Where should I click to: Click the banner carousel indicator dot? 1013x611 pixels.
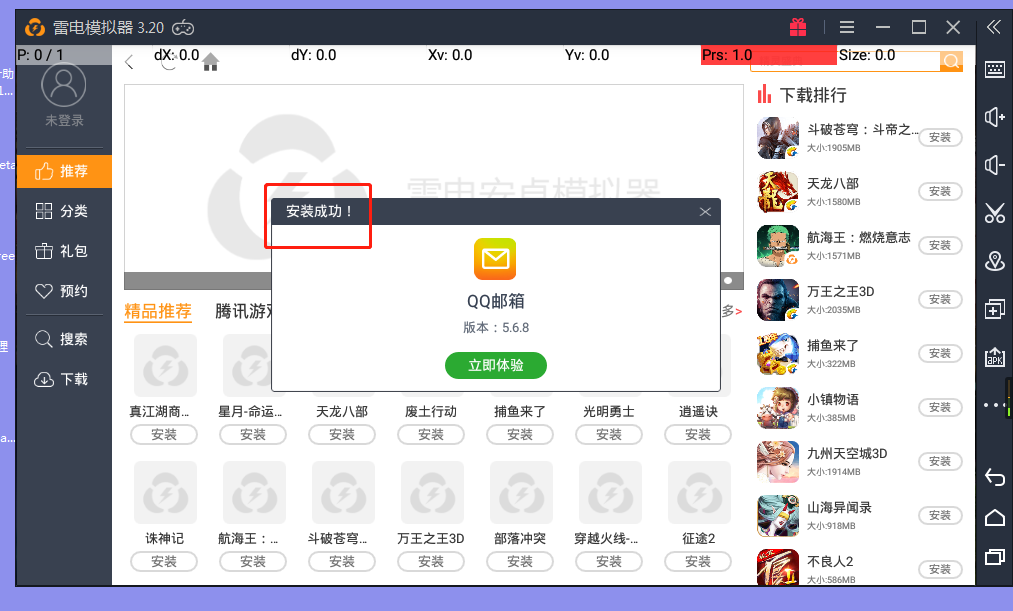(x=728, y=281)
